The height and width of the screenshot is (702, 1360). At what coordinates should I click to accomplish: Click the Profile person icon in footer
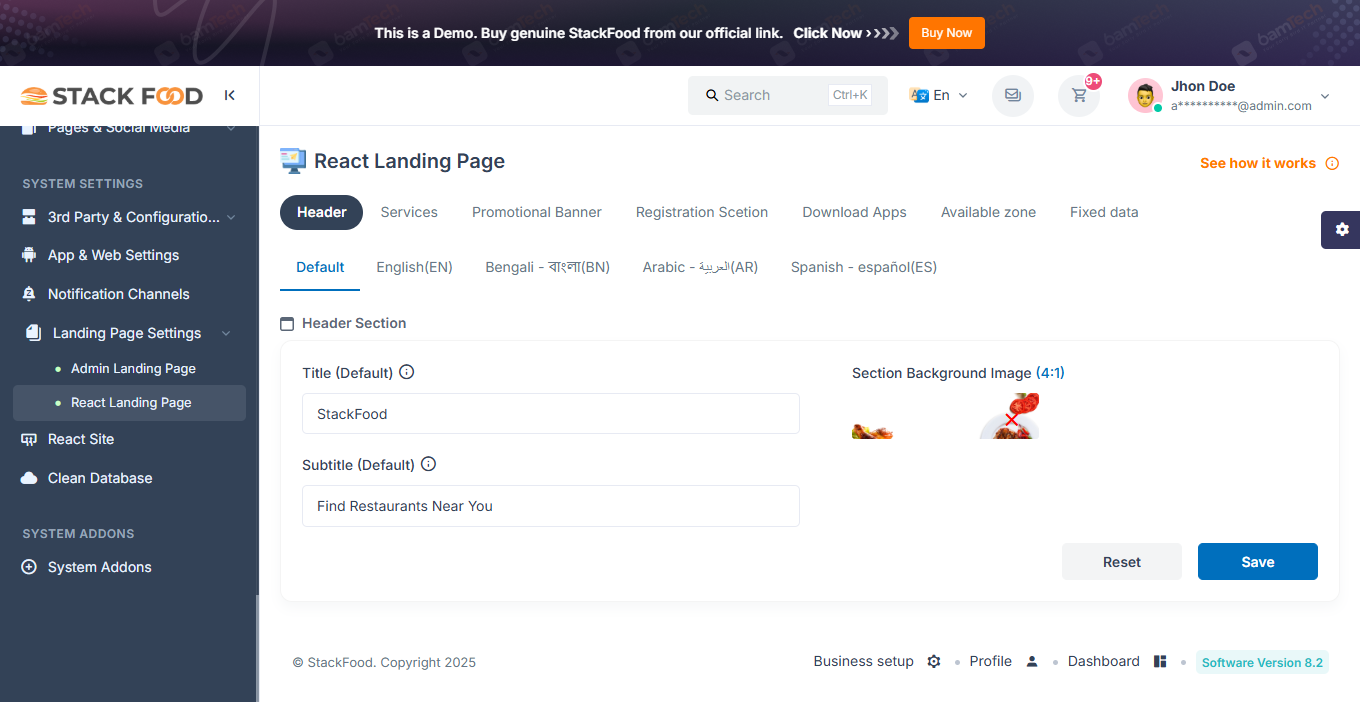(1032, 661)
